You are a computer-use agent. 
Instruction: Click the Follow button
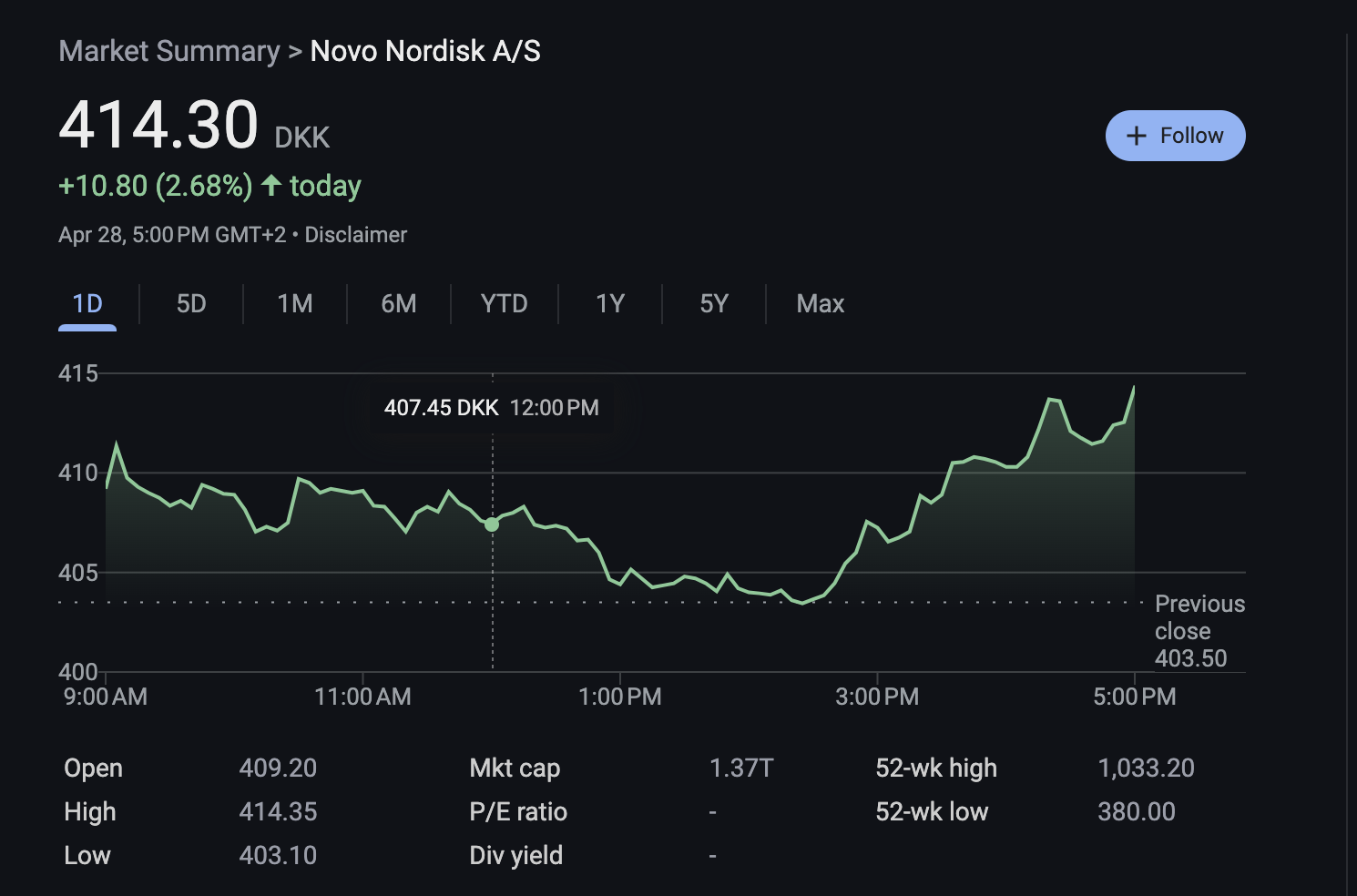click(1175, 136)
